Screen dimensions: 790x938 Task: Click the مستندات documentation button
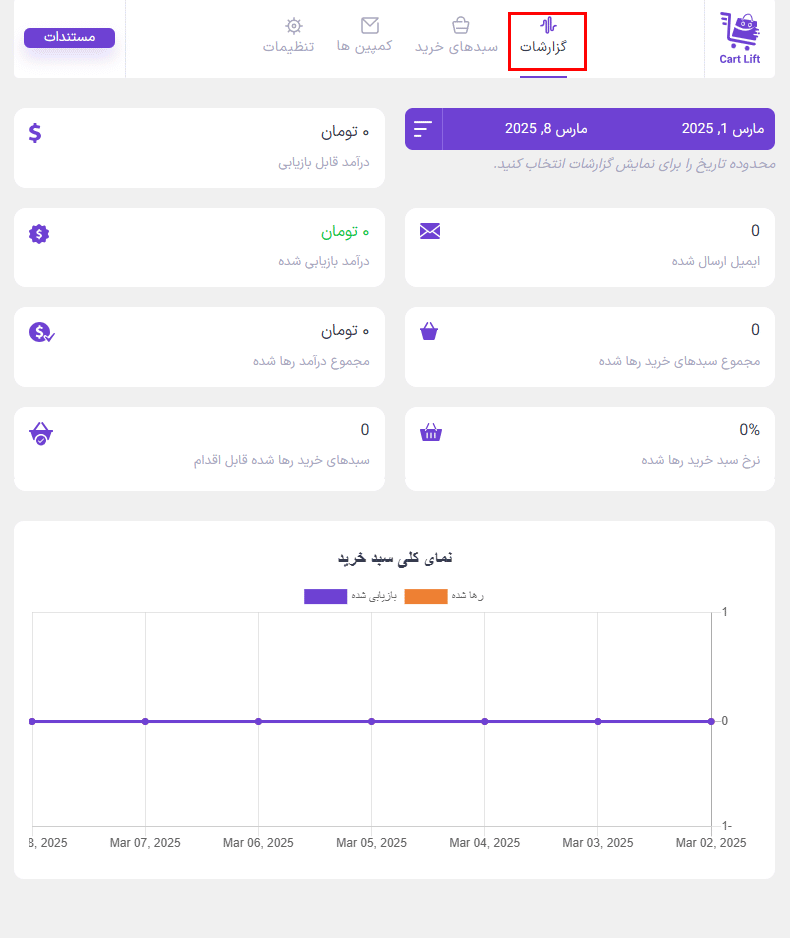[x=69, y=38]
